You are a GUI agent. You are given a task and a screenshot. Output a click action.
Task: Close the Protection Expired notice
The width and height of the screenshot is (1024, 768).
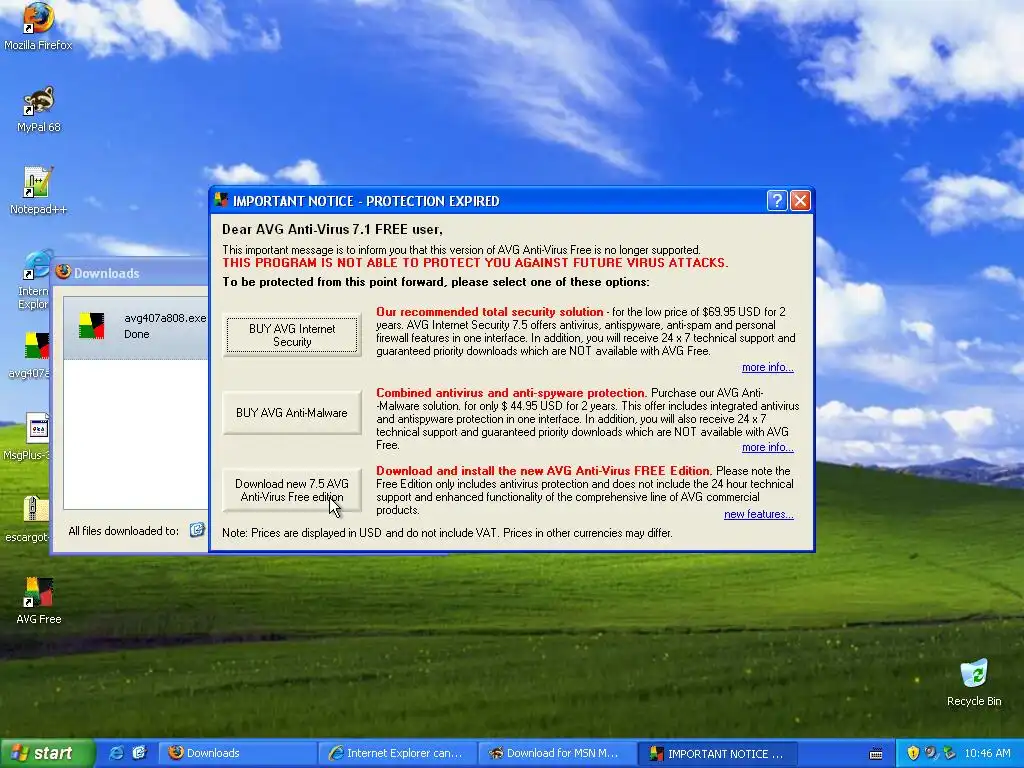[x=800, y=200]
